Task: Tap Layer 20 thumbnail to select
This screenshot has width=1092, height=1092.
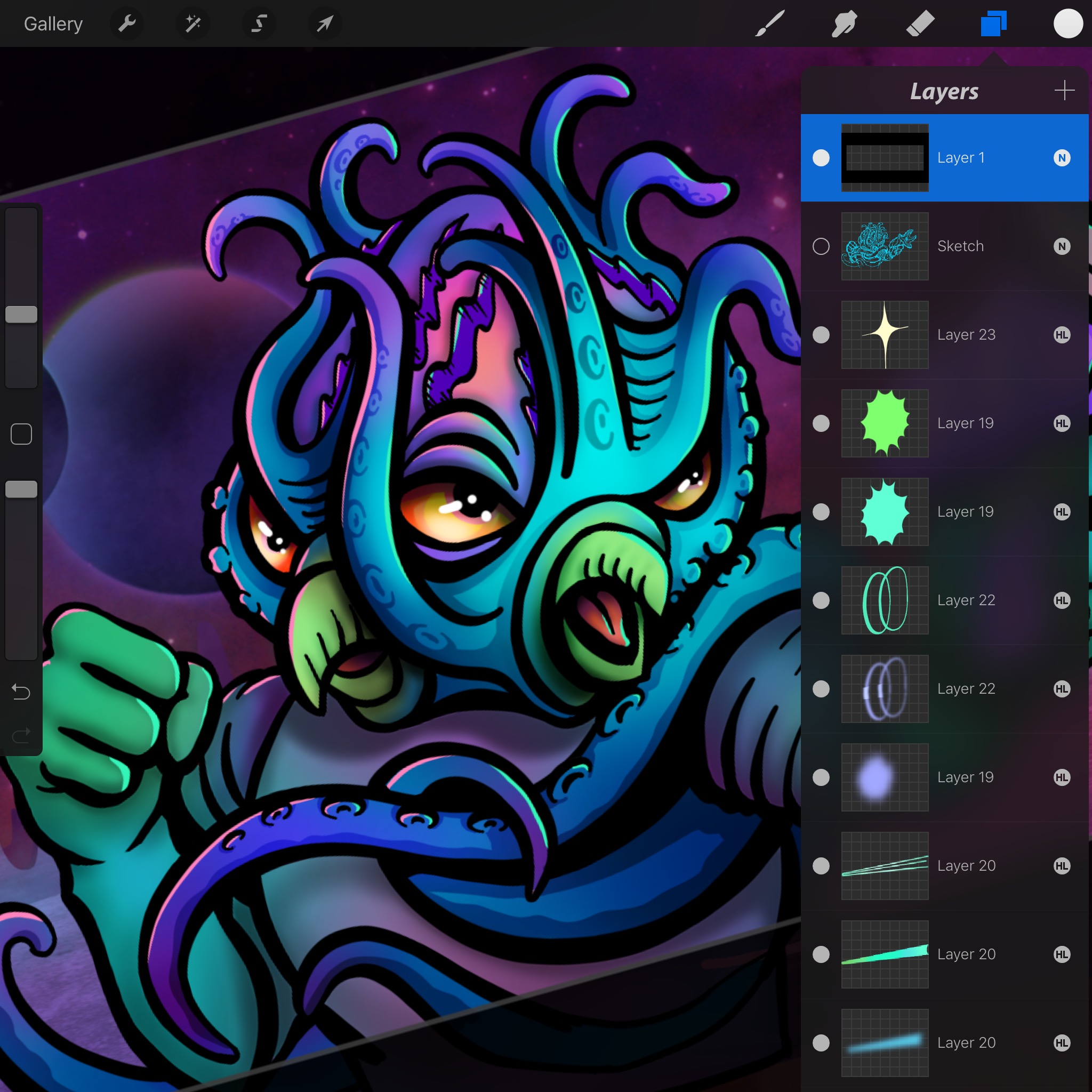Action: [884, 866]
